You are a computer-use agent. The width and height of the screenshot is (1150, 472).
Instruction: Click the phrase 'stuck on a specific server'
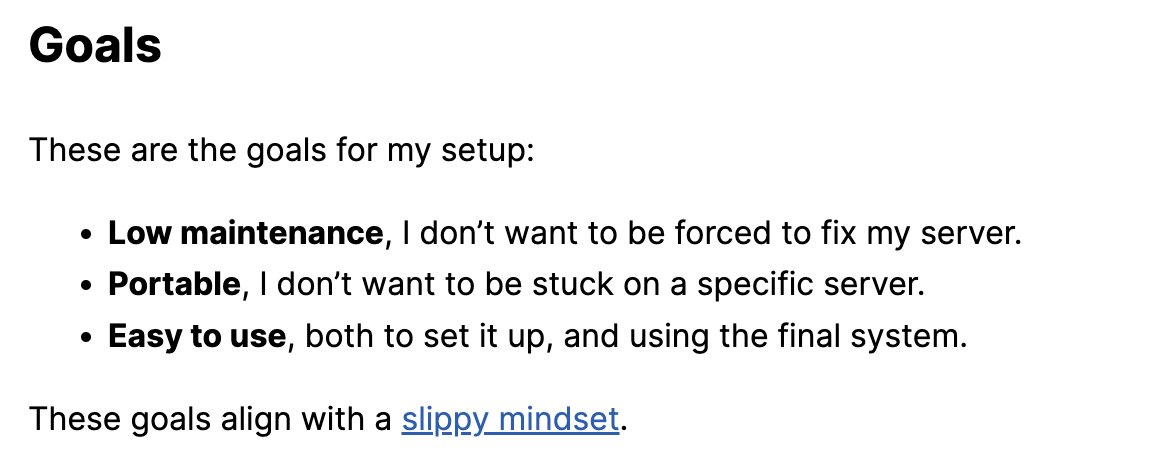(722, 284)
